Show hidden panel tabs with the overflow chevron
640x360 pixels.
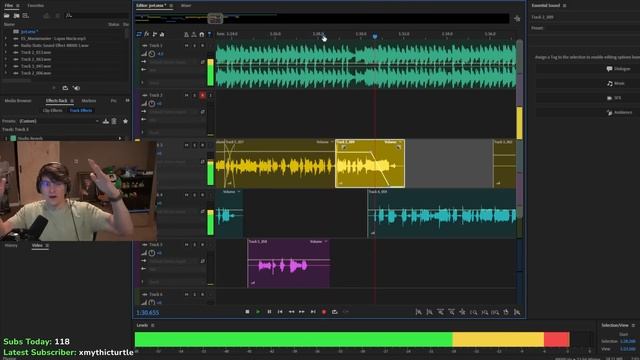pyautogui.click(x=127, y=100)
